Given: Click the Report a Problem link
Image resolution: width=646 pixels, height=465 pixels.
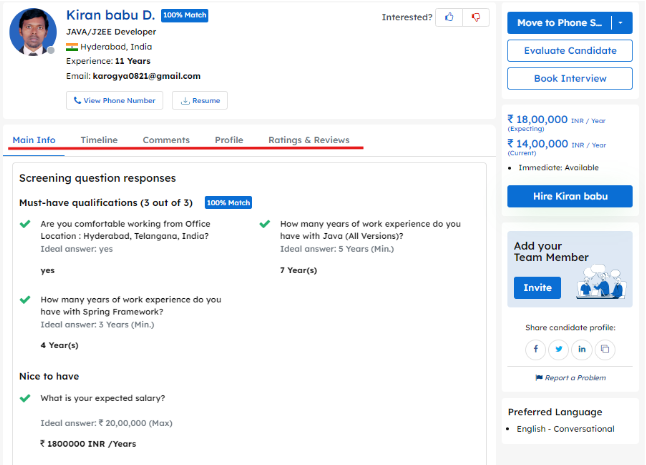Looking at the screenshot, I should [x=570, y=378].
